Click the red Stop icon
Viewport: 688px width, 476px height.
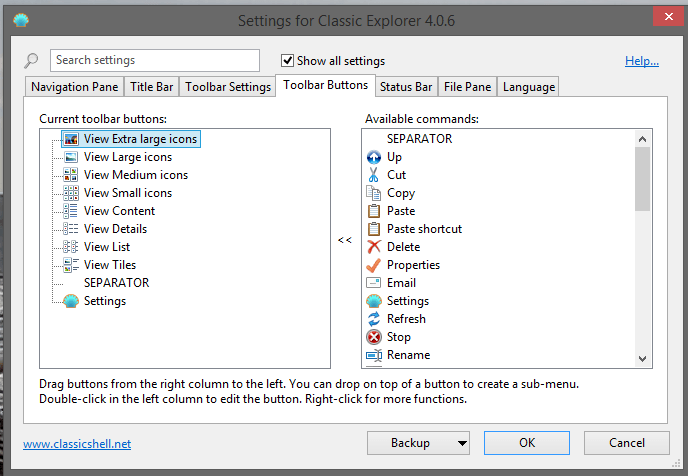pyautogui.click(x=374, y=337)
